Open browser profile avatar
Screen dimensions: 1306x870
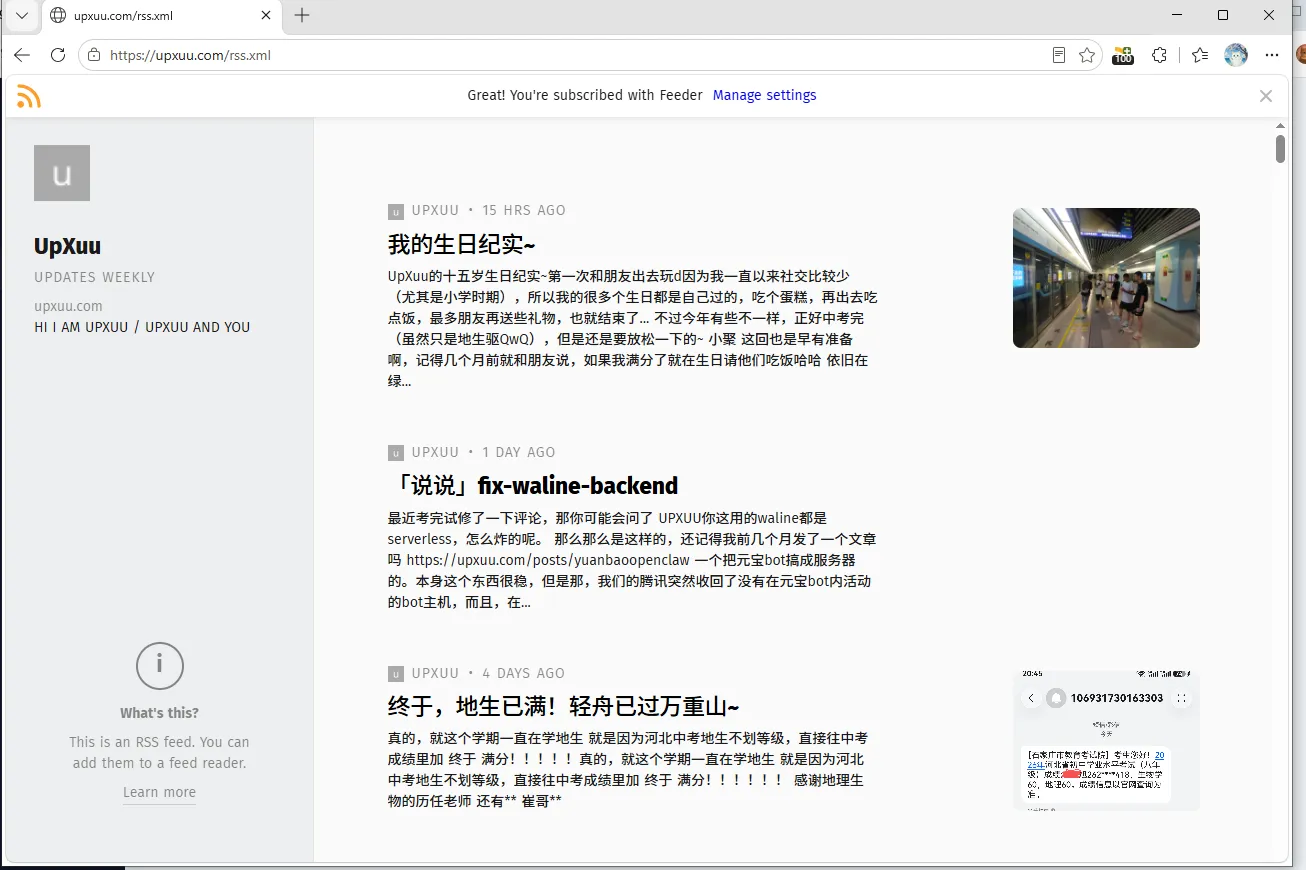pyautogui.click(x=1236, y=55)
